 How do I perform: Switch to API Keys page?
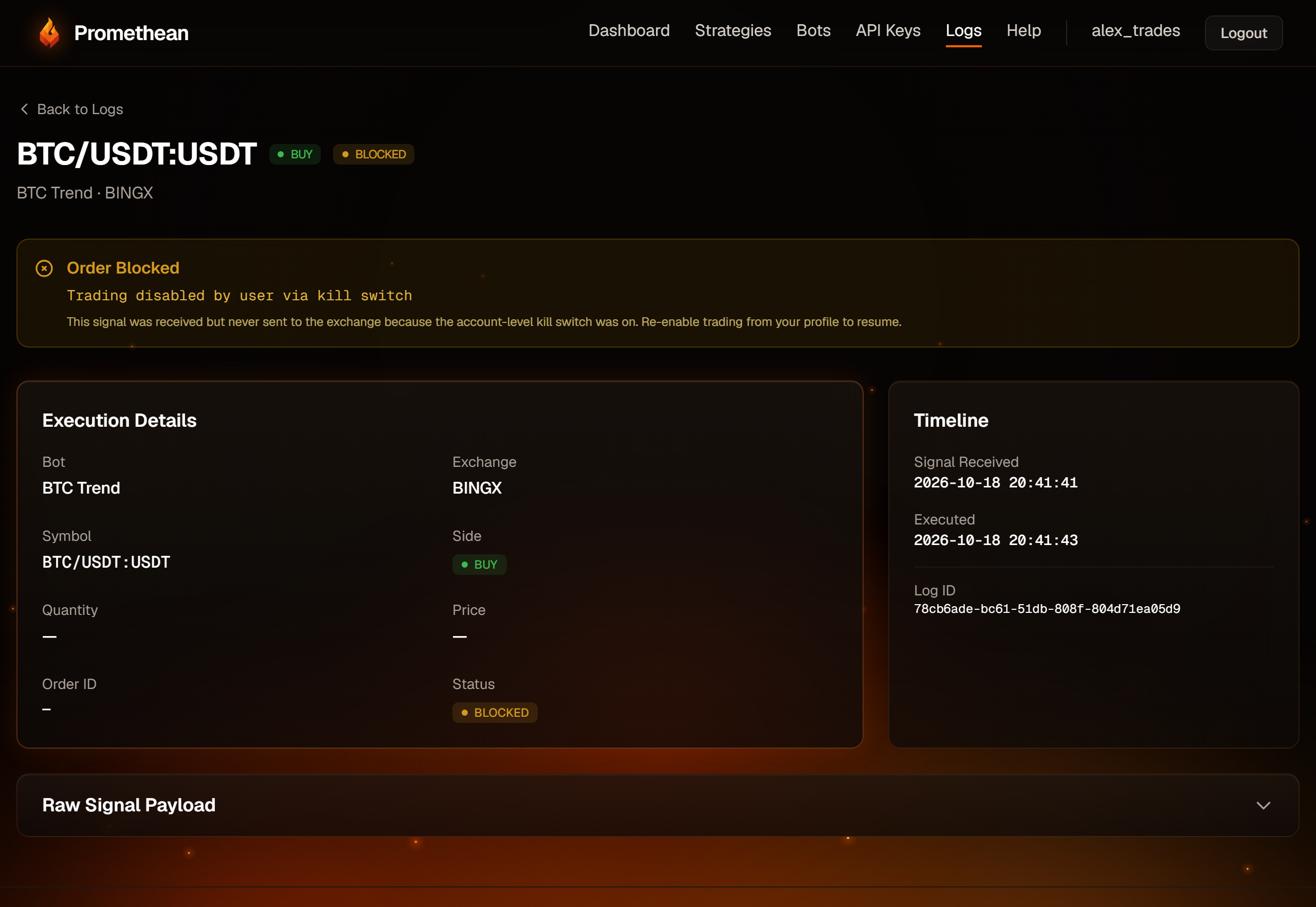pyautogui.click(x=888, y=31)
